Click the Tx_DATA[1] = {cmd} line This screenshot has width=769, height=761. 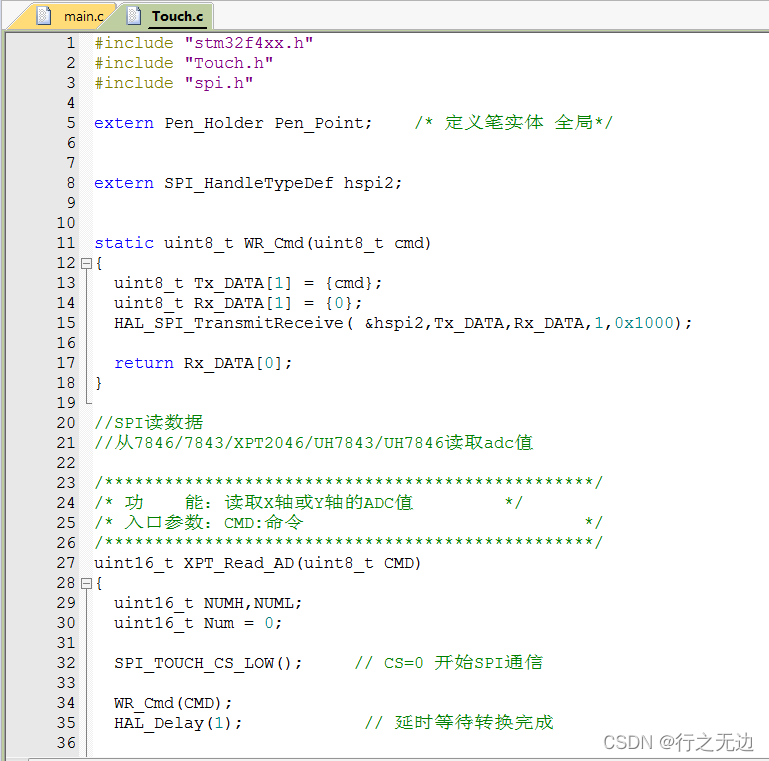point(248,283)
